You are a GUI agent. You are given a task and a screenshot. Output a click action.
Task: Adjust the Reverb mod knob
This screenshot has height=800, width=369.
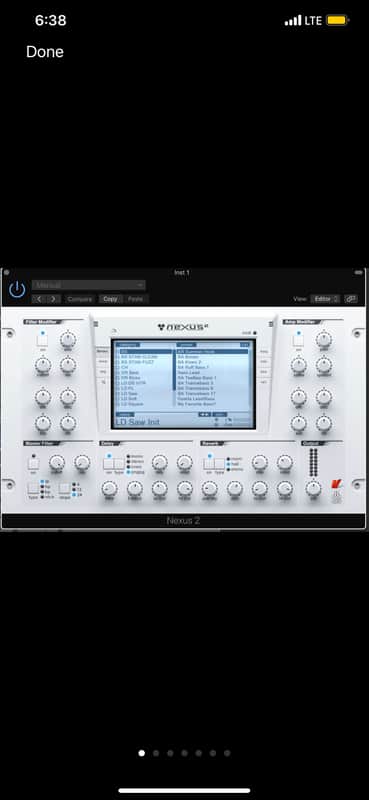point(285,463)
